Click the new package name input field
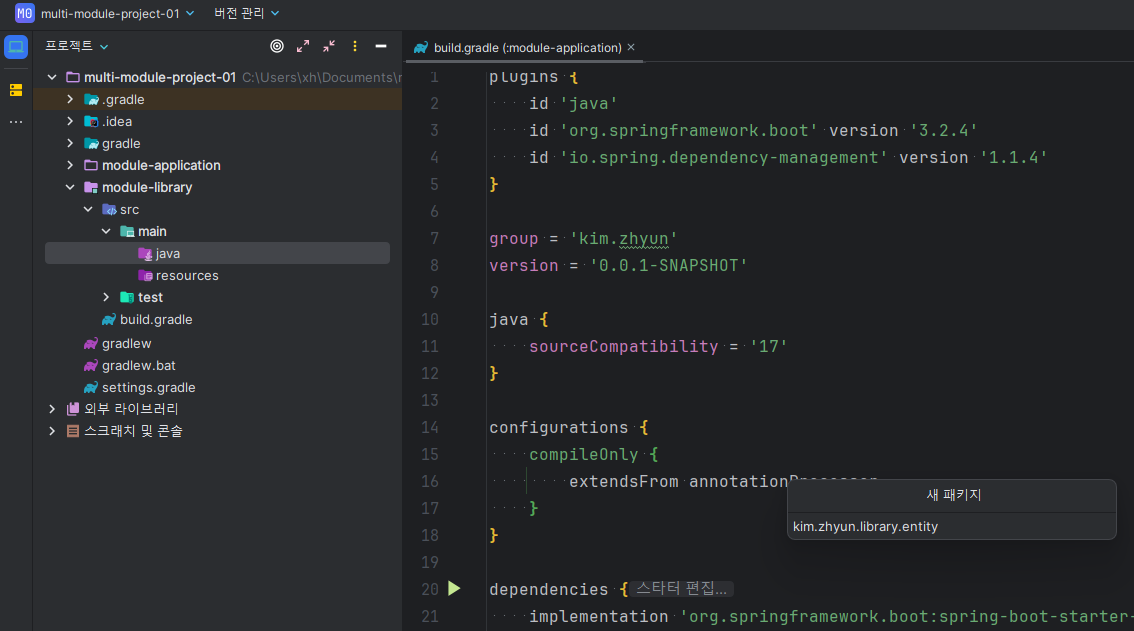This screenshot has width=1134, height=631. point(951,527)
